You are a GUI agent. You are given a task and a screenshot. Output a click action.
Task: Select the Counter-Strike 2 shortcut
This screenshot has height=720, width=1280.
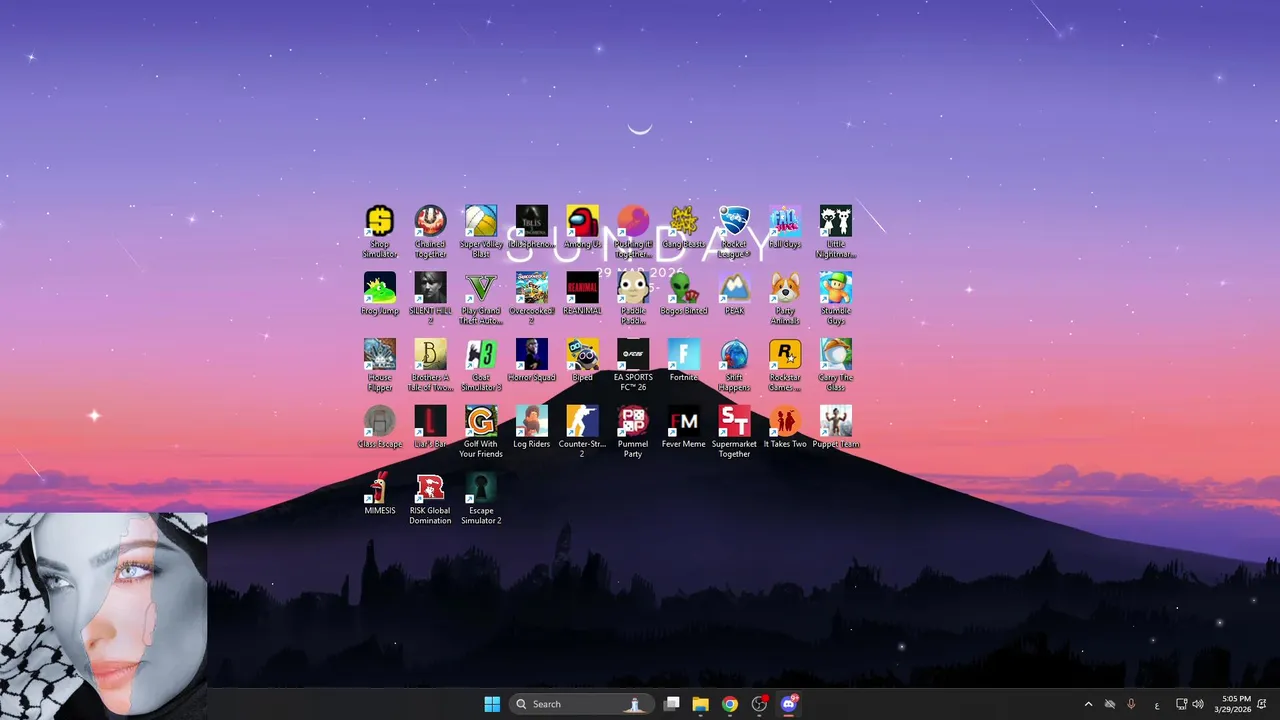point(582,432)
